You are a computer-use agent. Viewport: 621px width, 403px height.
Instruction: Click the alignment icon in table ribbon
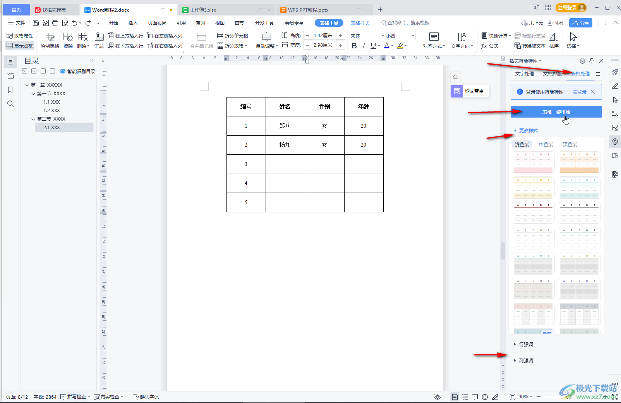[x=434, y=37]
